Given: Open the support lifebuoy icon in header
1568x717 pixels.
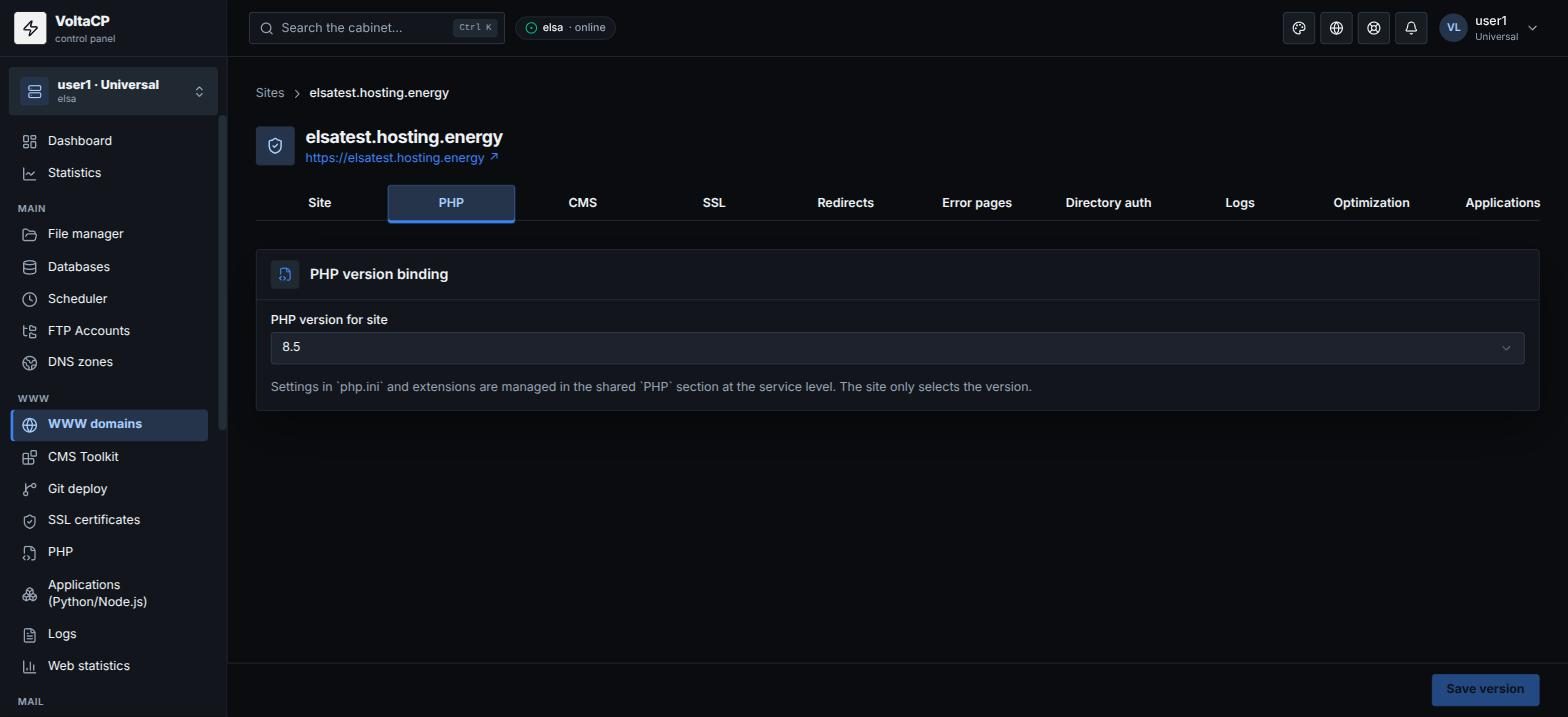Looking at the screenshot, I should [x=1374, y=28].
